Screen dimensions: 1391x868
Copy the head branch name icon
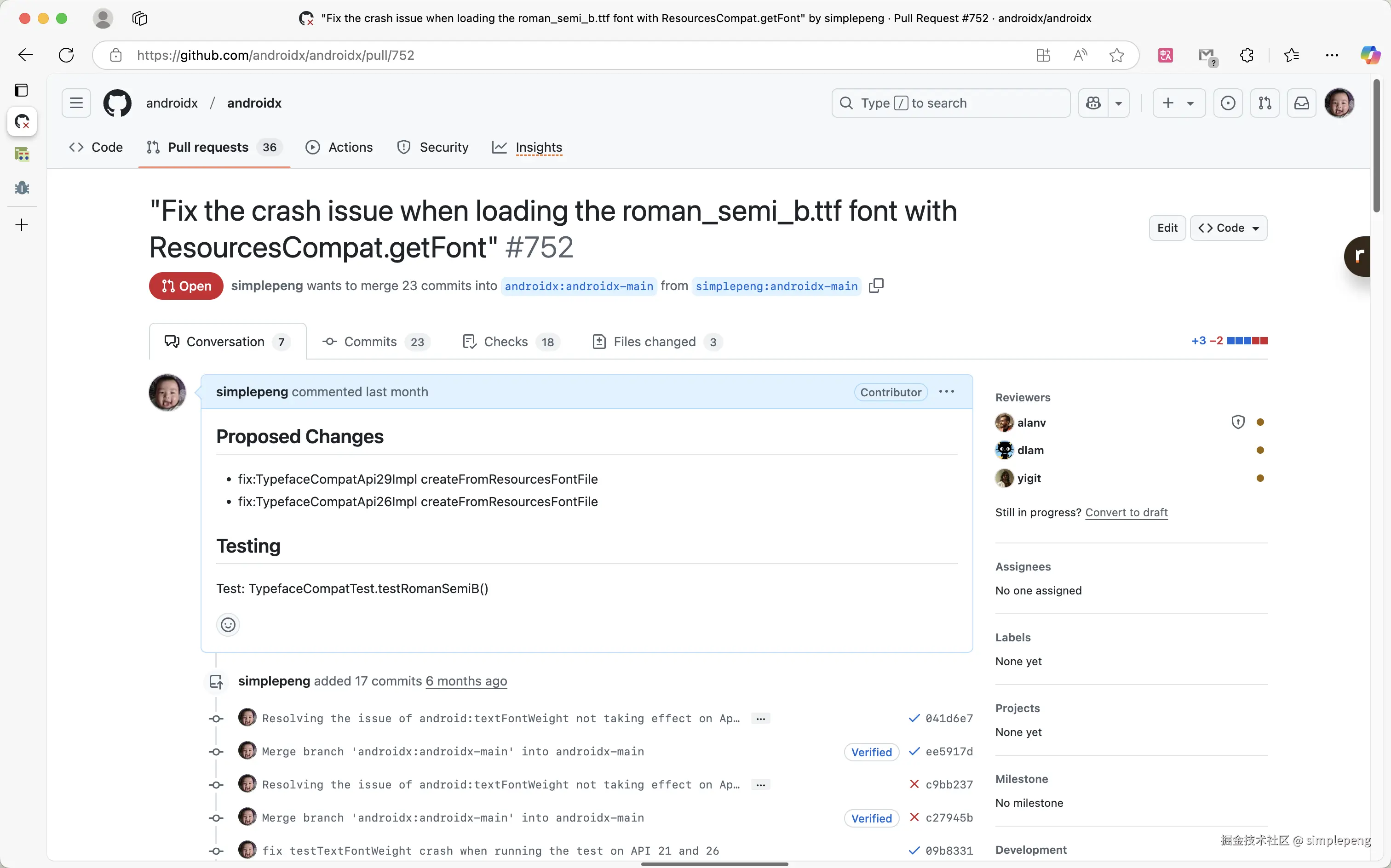click(x=876, y=286)
